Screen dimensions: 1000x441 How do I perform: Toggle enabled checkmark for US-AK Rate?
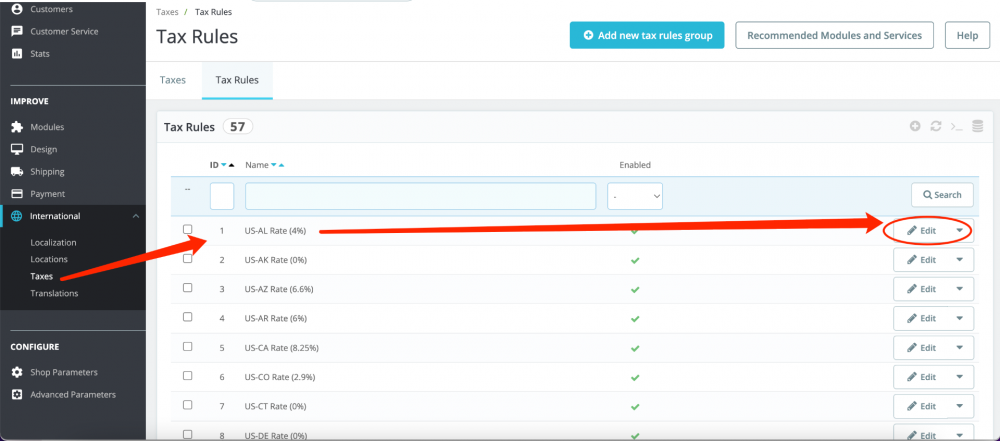pos(635,260)
